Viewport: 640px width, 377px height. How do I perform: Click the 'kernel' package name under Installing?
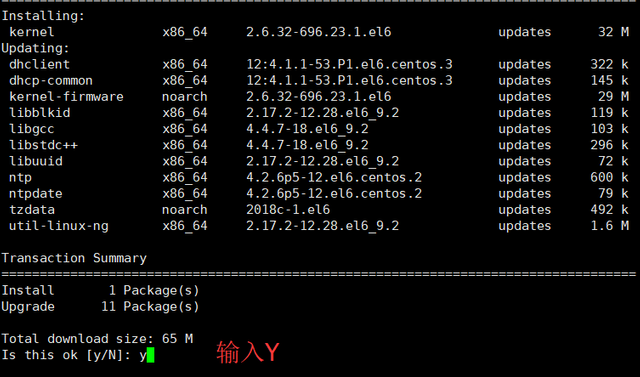31,32
